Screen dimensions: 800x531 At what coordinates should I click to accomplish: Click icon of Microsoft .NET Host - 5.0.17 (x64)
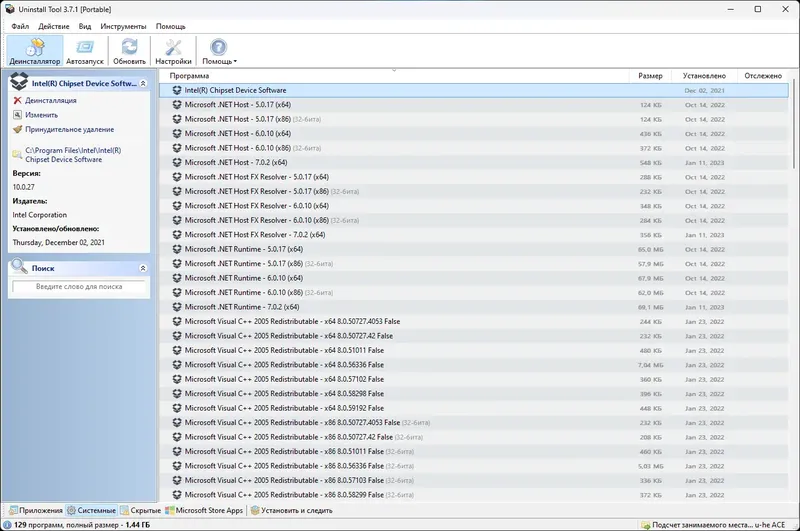pyautogui.click(x=177, y=105)
